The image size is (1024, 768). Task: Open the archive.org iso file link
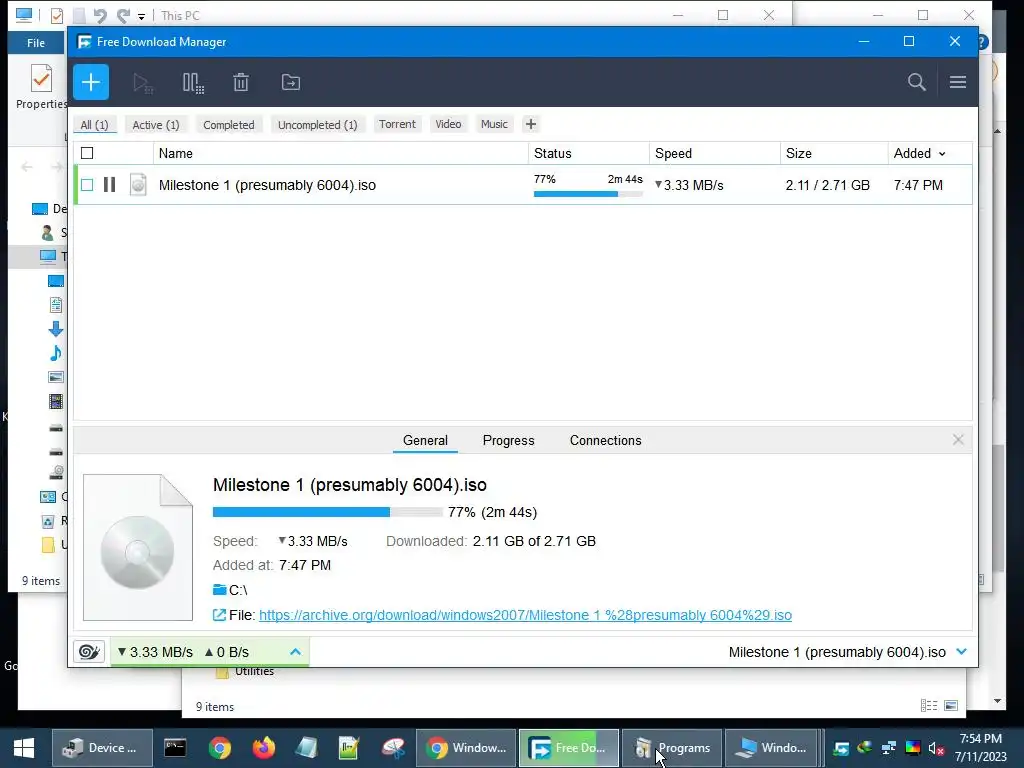pyautogui.click(x=525, y=615)
